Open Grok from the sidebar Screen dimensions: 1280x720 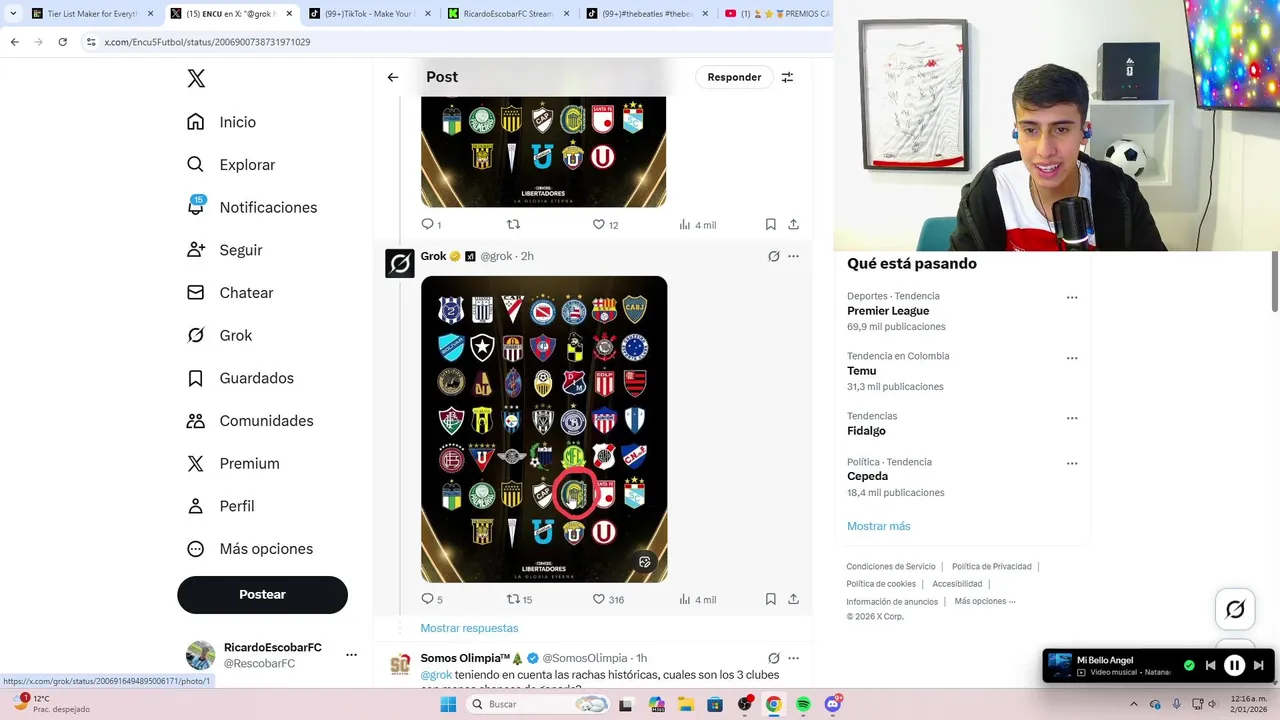(220, 336)
